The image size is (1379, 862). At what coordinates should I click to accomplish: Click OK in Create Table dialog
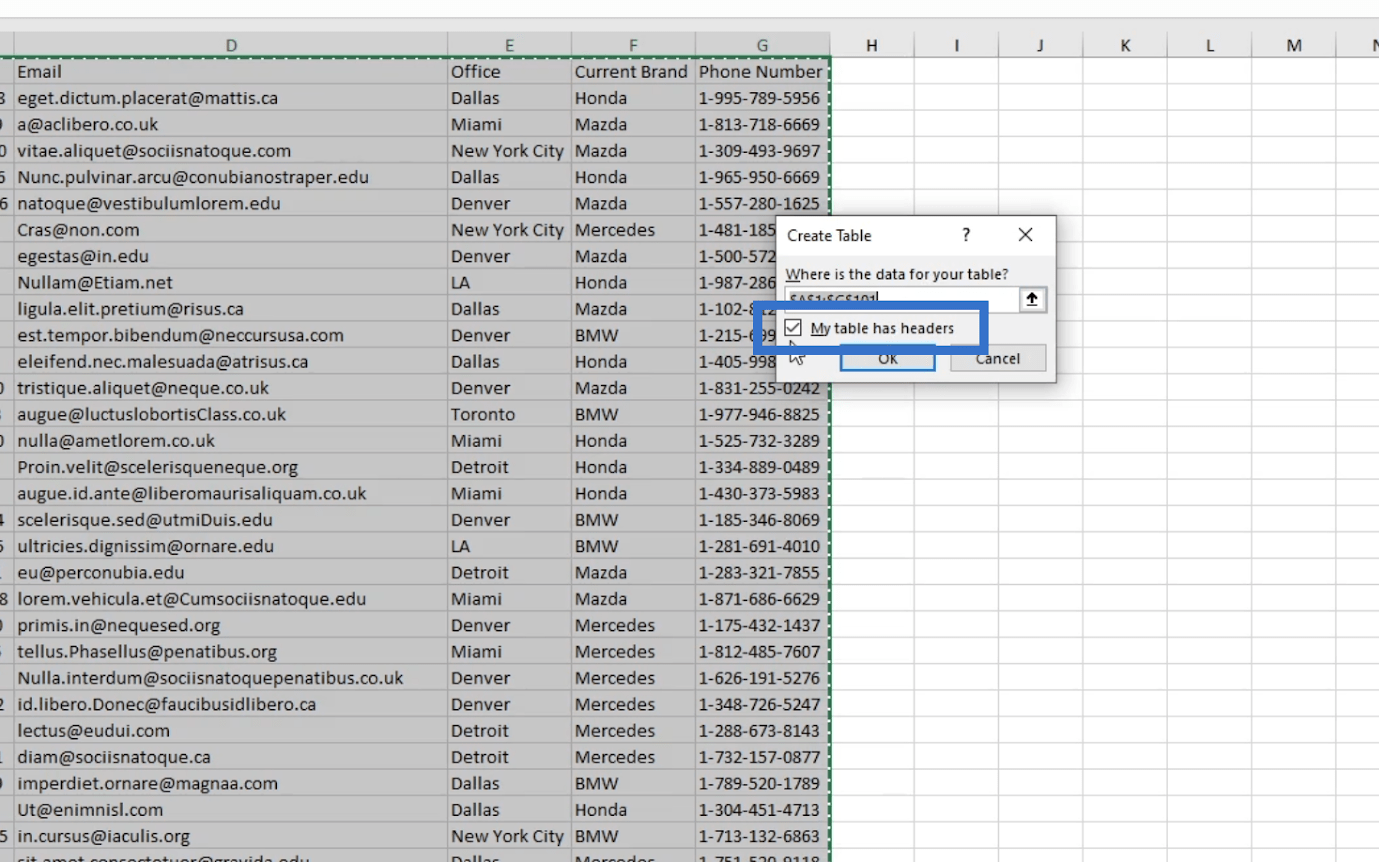[887, 358]
